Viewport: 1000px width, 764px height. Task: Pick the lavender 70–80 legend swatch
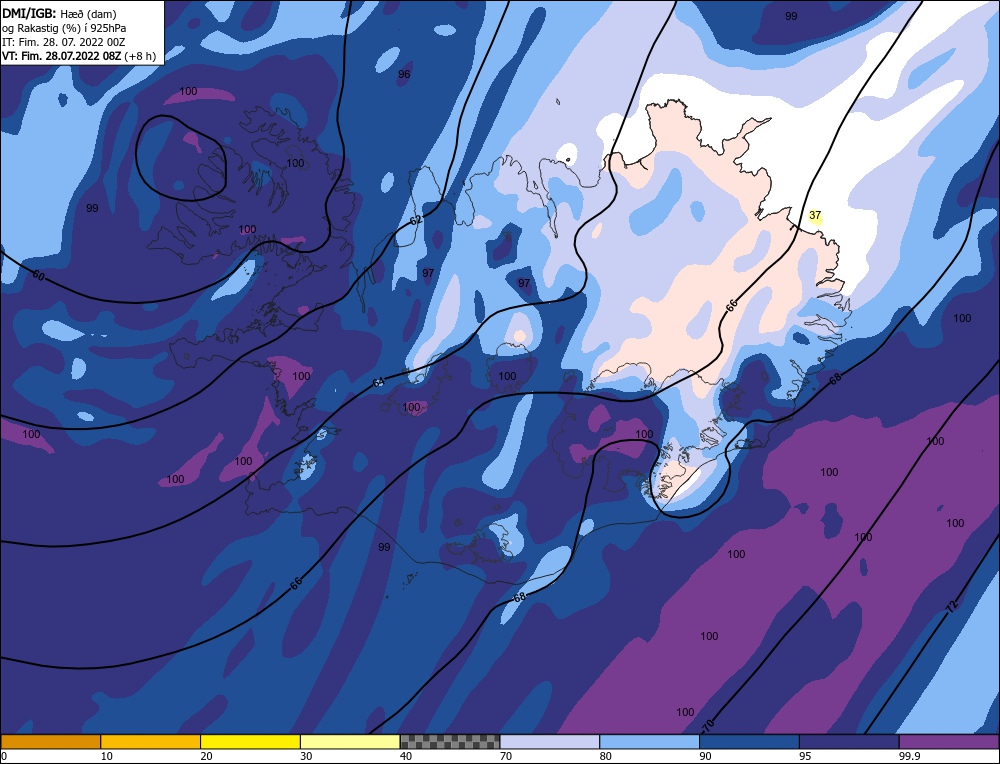tap(550, 742)
